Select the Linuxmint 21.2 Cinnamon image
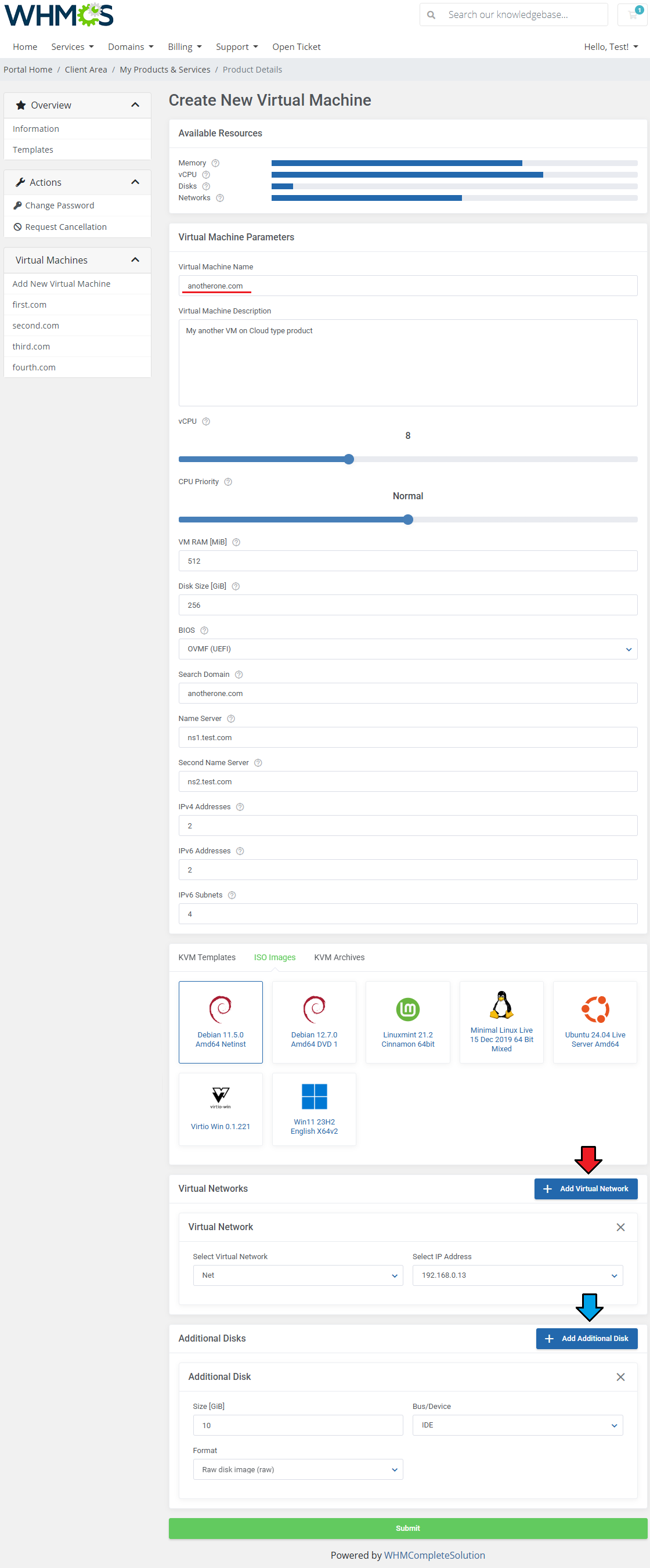This screenshot has width=650, height=1568. 408,1022
